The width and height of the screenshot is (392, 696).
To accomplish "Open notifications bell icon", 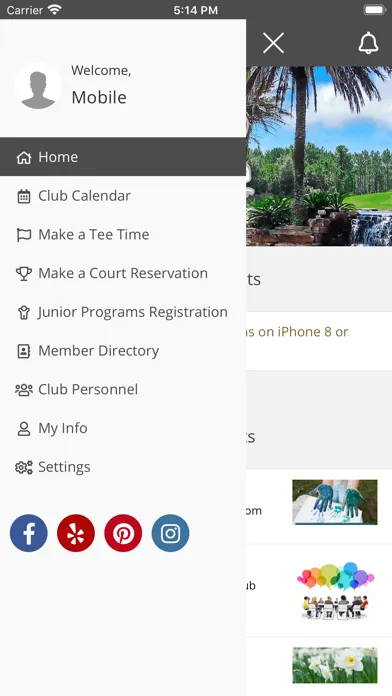I will [368, 44].
